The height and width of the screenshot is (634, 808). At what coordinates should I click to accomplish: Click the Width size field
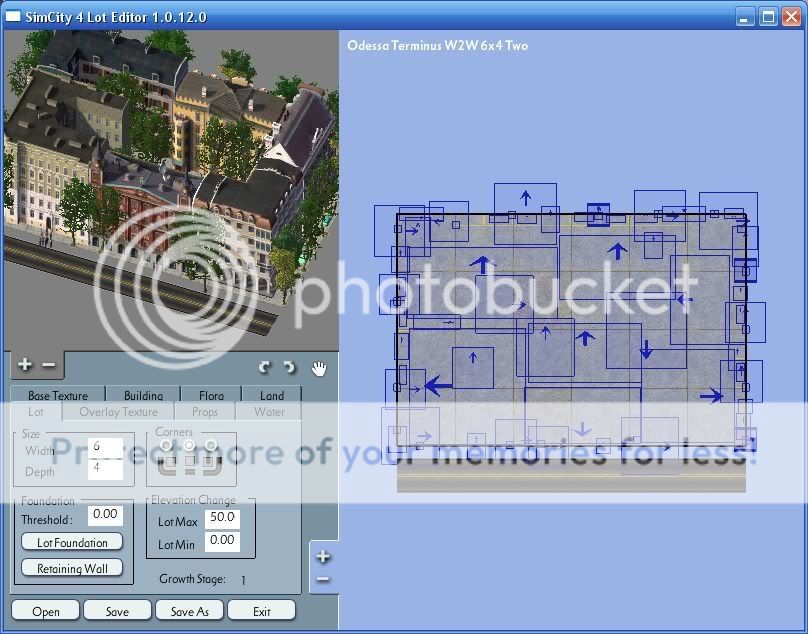pos(105,447)
